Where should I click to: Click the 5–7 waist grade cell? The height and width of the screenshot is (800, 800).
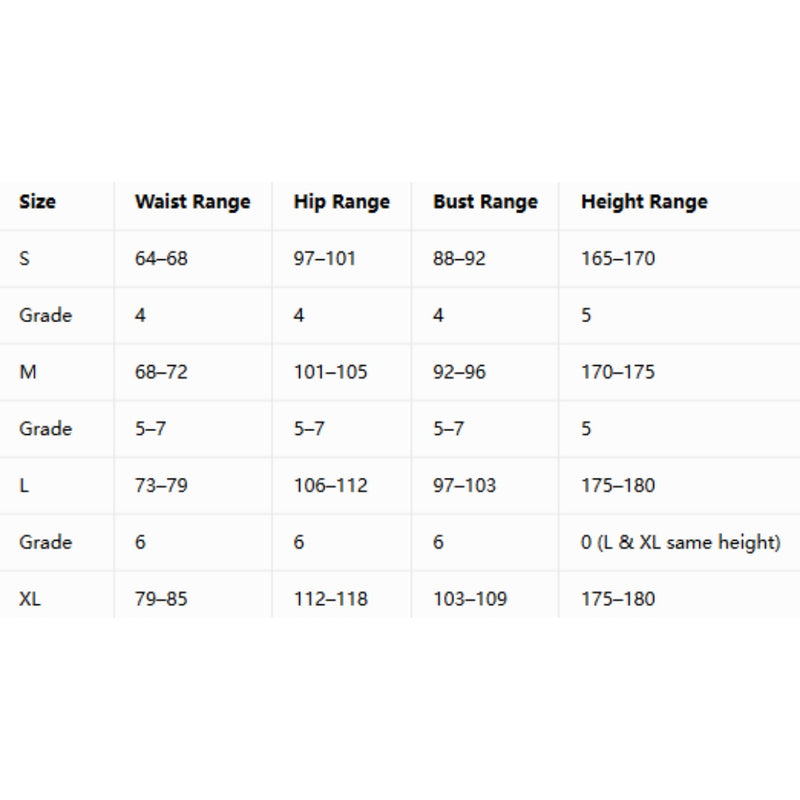pos(151,429)
